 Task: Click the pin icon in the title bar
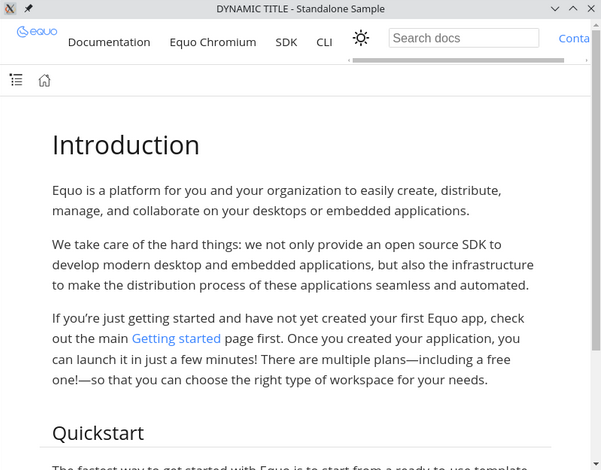(28, 8)
